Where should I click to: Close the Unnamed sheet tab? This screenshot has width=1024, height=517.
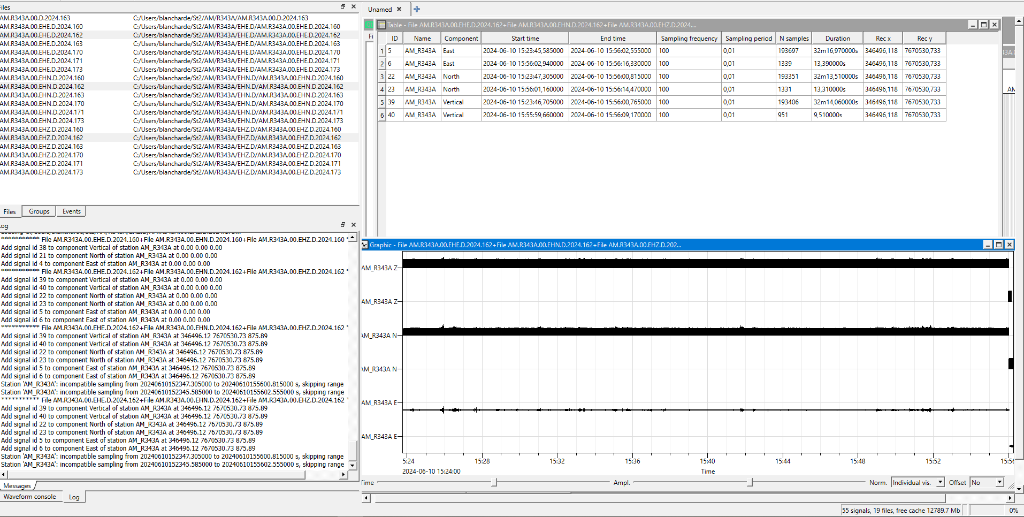pyautogui.click(x=401, y=9)
